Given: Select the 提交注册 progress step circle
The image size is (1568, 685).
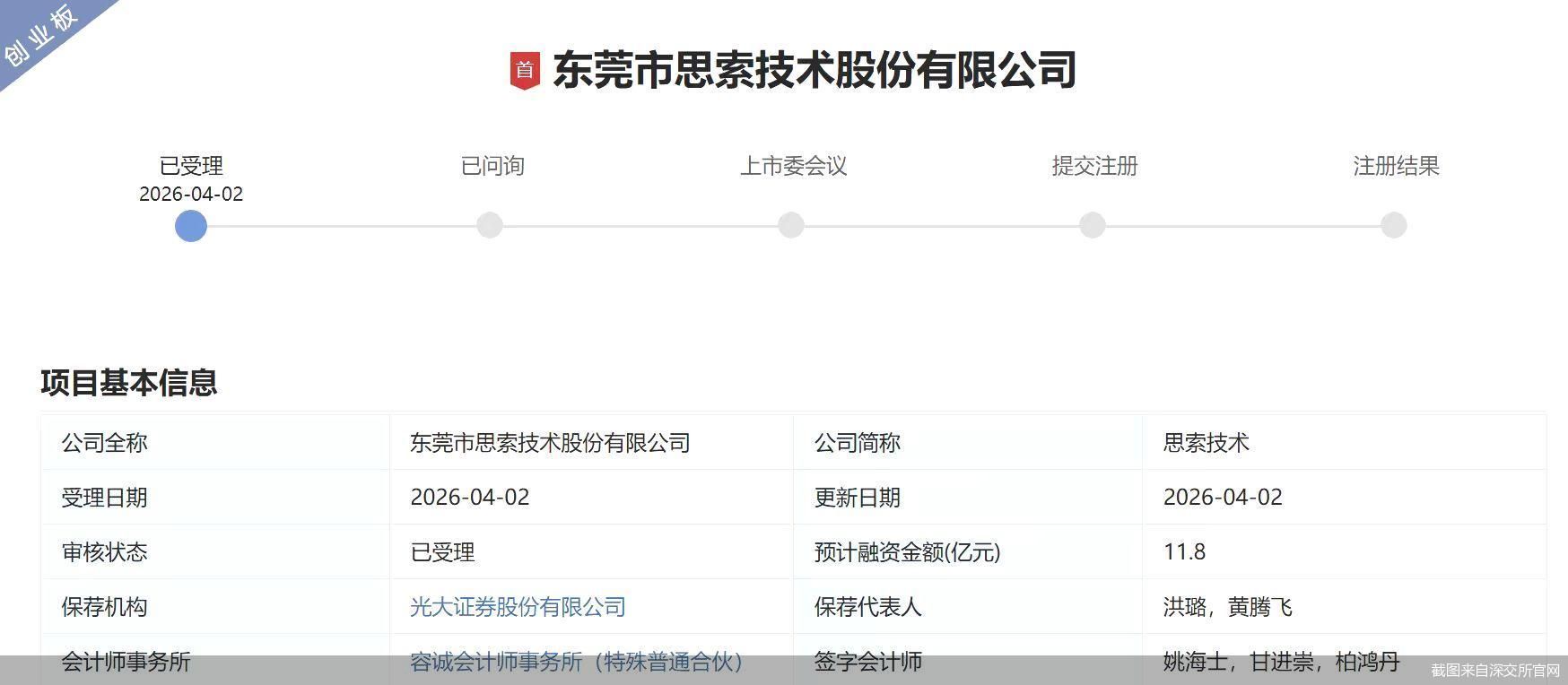Looking at the screenshot, I should (1093, 225).
